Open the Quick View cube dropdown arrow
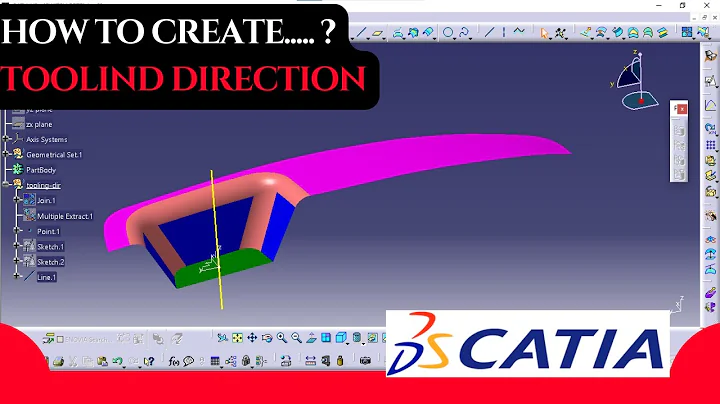This screenshot has height=404, width=720. 348,343
